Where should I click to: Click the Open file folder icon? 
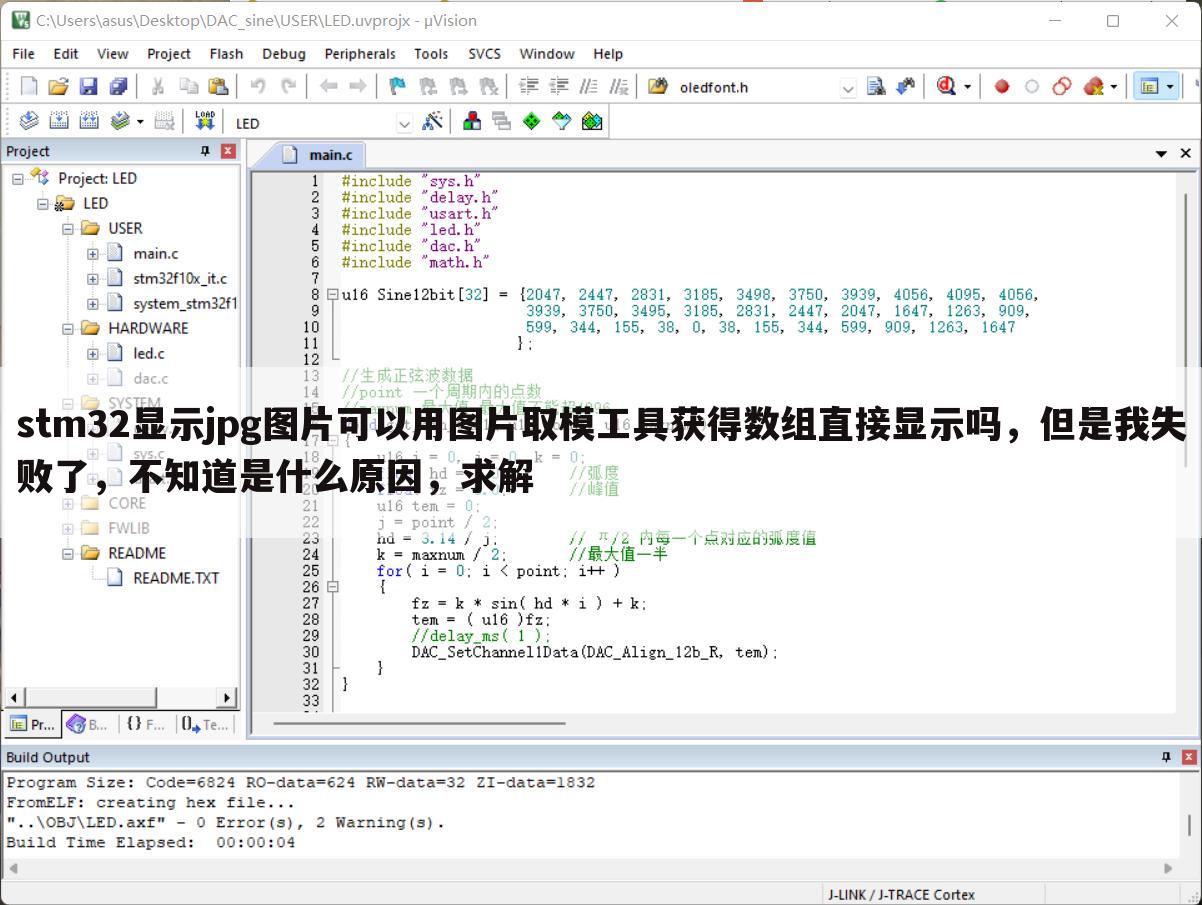pos(59,87)
